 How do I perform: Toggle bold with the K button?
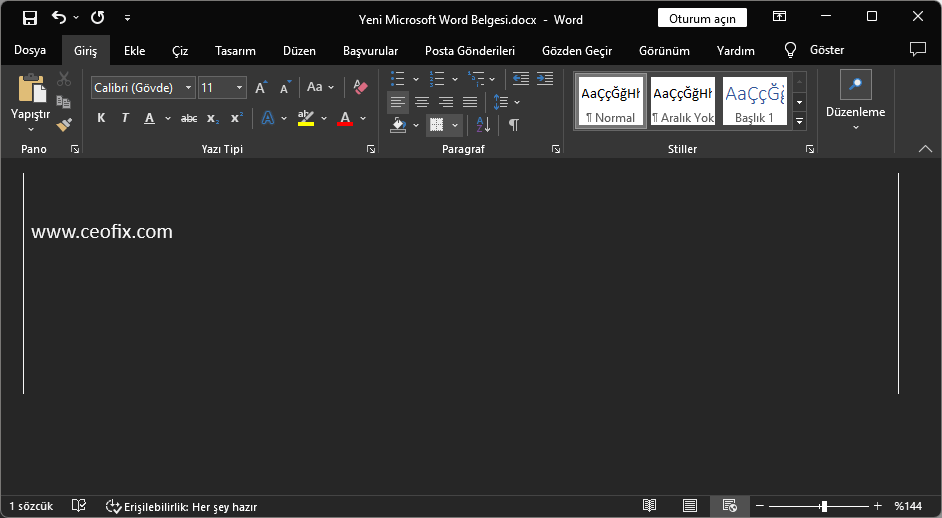(101, 118)
